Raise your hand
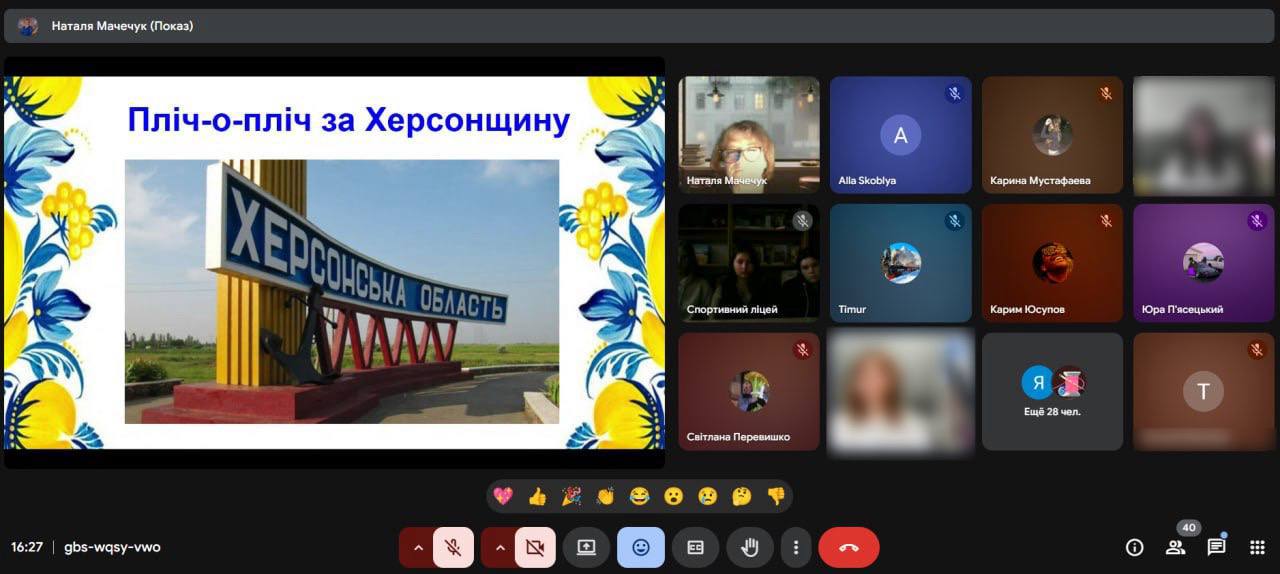The image size is (1280, 574). (750, 547)
